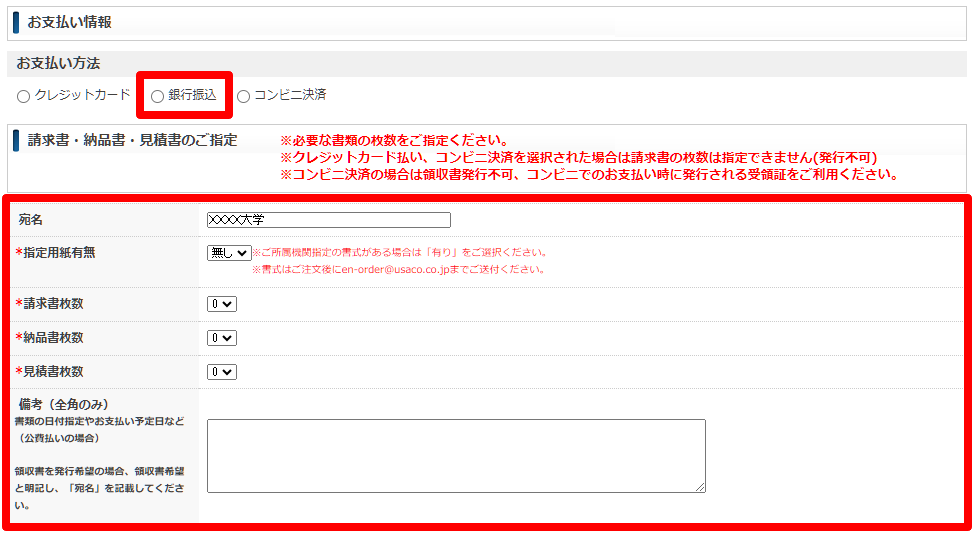
Task: Expand the 見積書枚数 quantity dropdown
Action: [222, 372]
